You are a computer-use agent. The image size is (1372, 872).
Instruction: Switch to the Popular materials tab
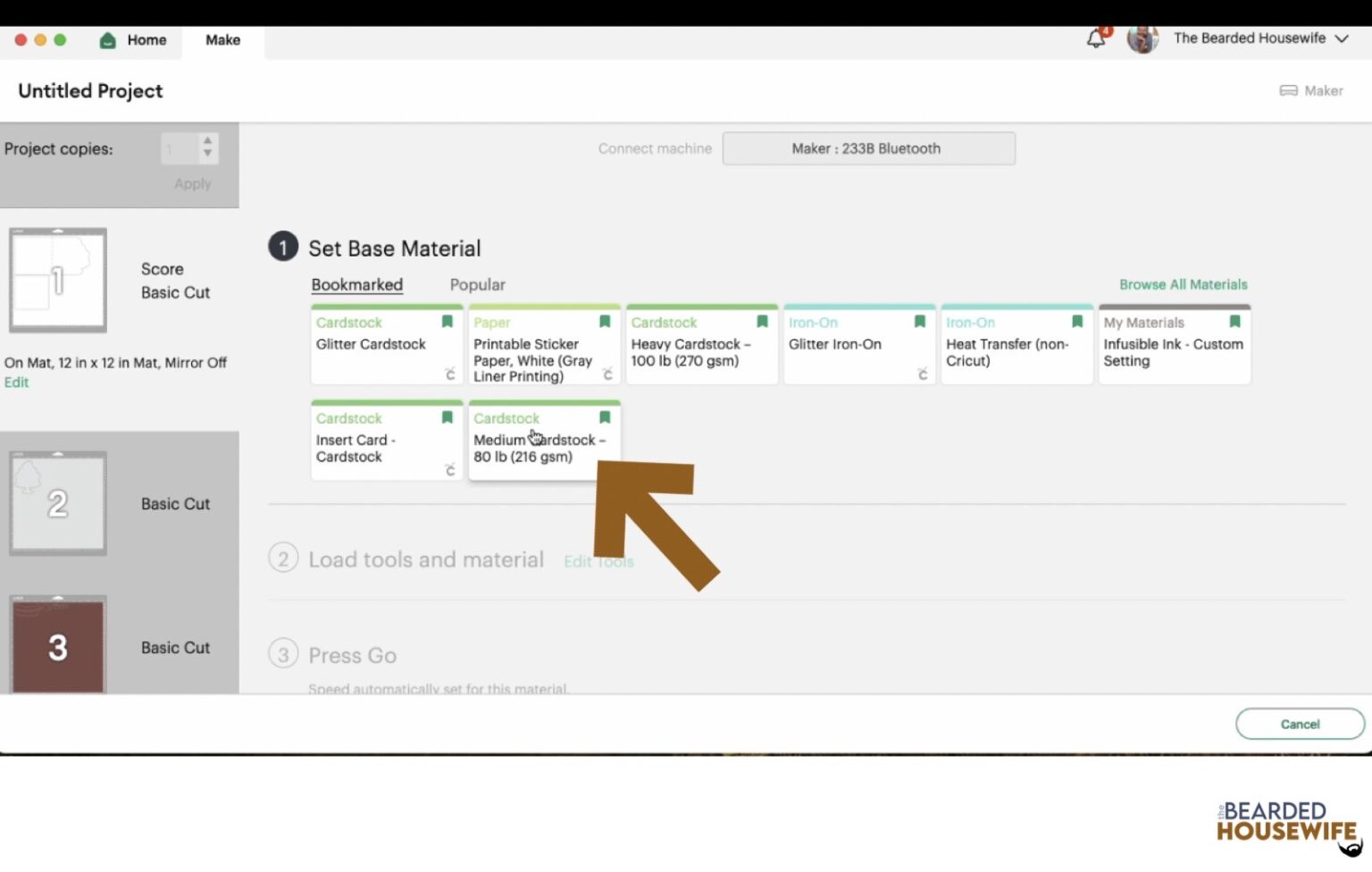click(477, 284)
